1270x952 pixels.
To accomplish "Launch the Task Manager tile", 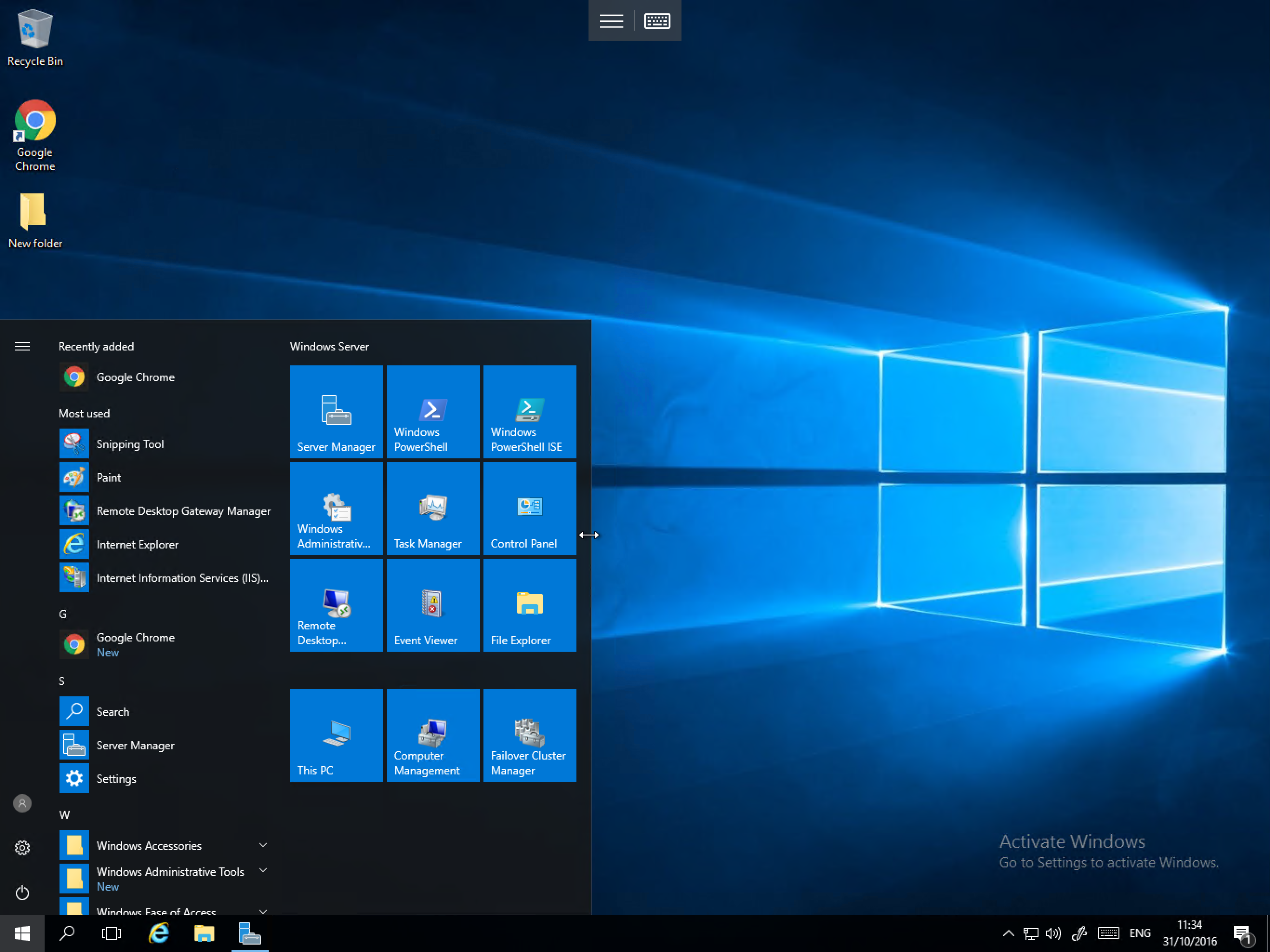I will pyautogui.click(x=433, y=508).
